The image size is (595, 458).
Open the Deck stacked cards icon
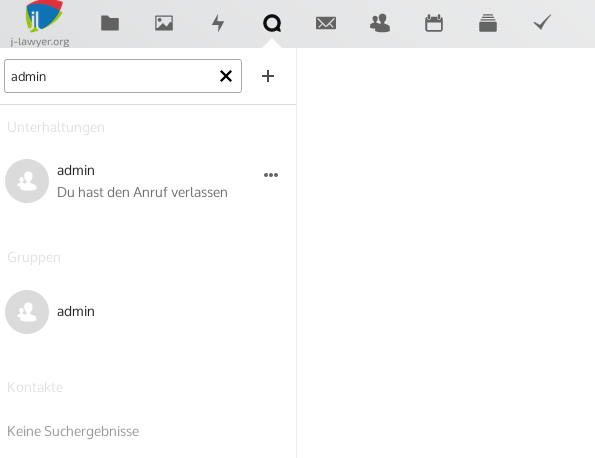pos(488,23)
